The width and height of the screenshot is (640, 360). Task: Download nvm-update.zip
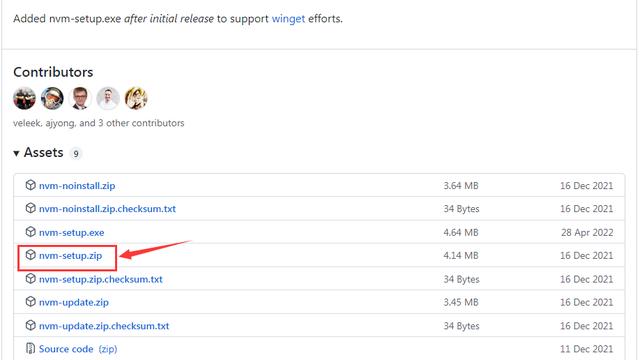point(74,303)
